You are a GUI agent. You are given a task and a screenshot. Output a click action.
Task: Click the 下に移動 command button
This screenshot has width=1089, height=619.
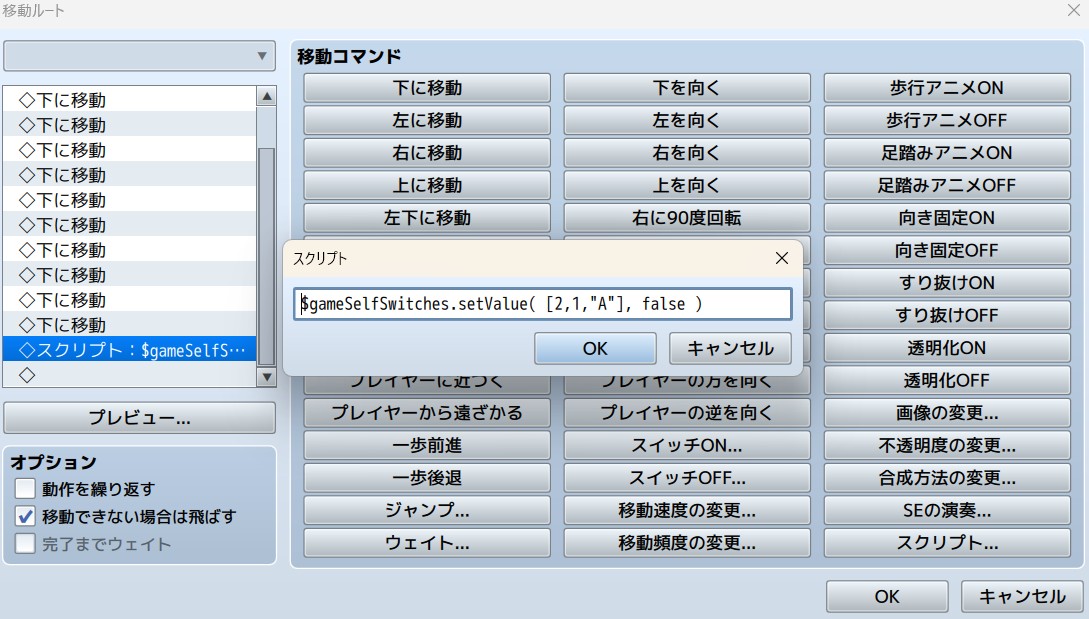pyautogui.click(x=427, y=88)
